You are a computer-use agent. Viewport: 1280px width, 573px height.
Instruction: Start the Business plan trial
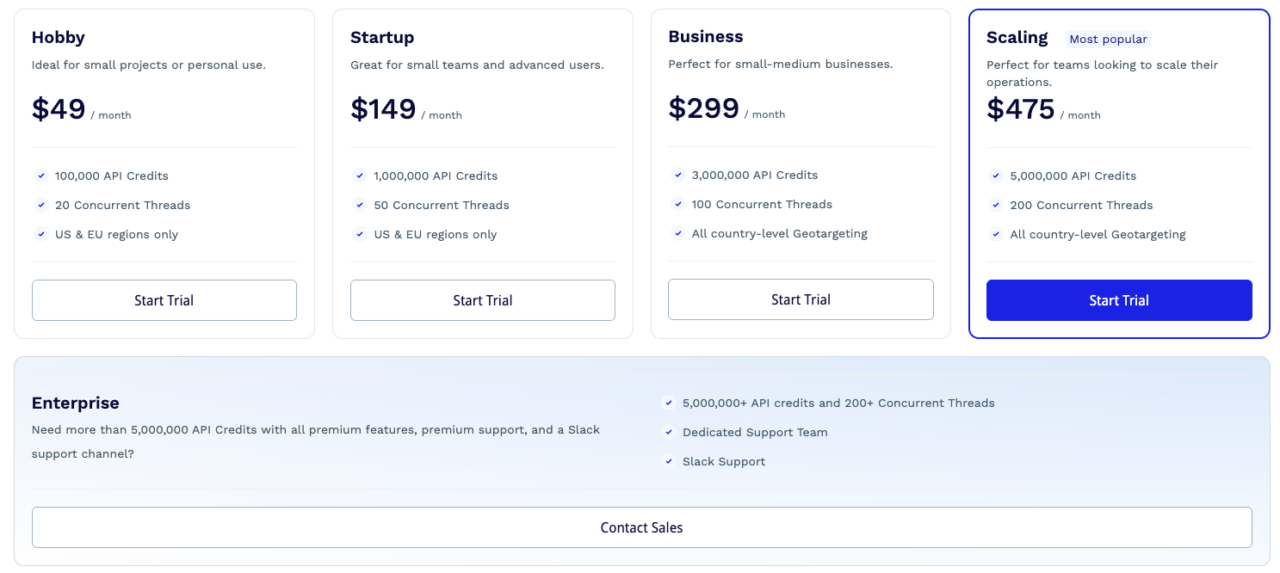pyautogui.click(x=800, y=299)
